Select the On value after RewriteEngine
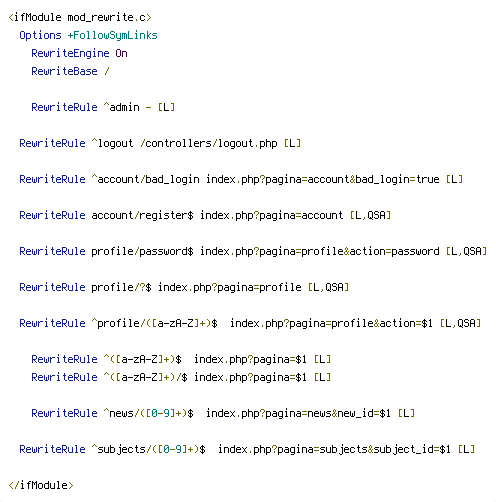This screenshot has height=502, width=496. coord(122,53)
